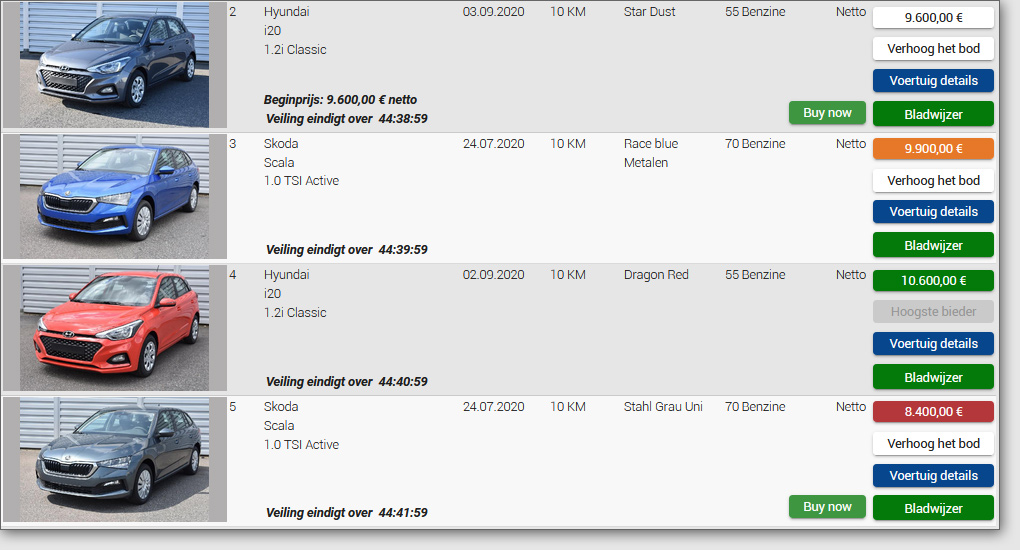Click Buy now for Stahl Grau Skoda

coord(827,506)
